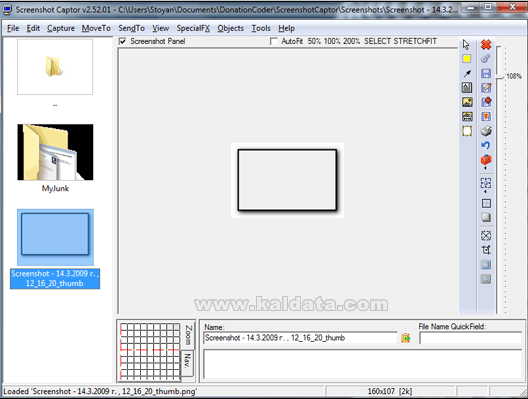Choose the text box object tool
528x399 pixels.
[467, 88]
